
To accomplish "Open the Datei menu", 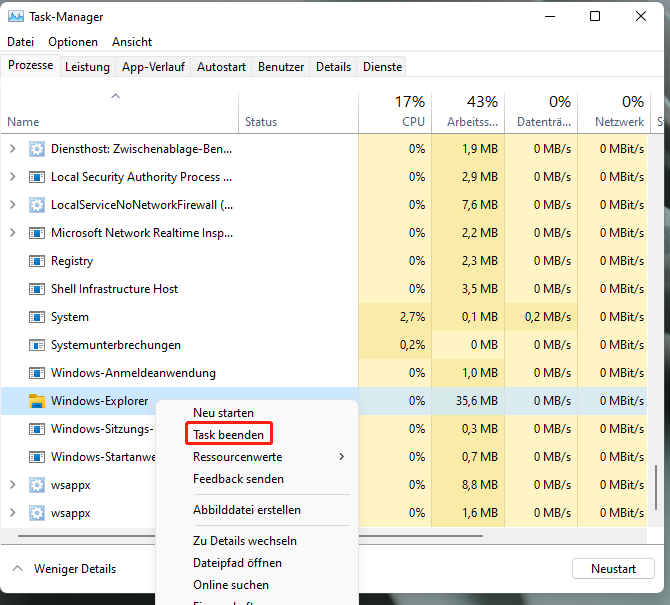I will (21, 42).
